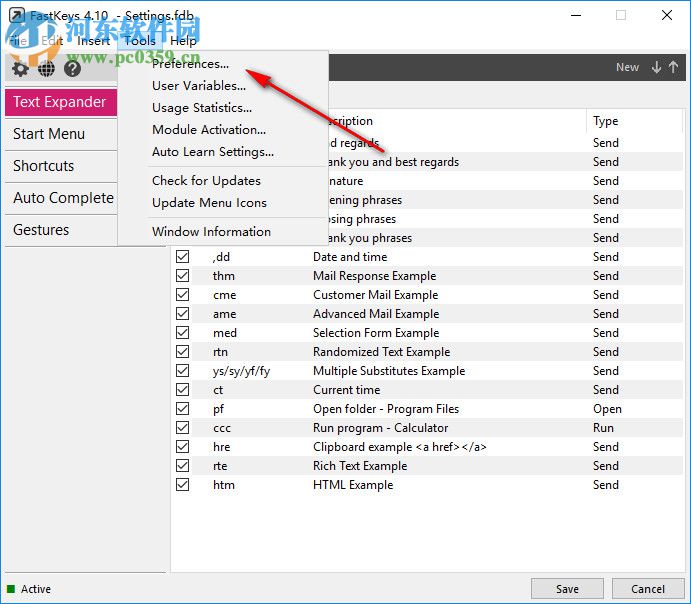Open the Insert menu
Image resolution: width=691 pixels, height=604 pixels.
(93, 41)
